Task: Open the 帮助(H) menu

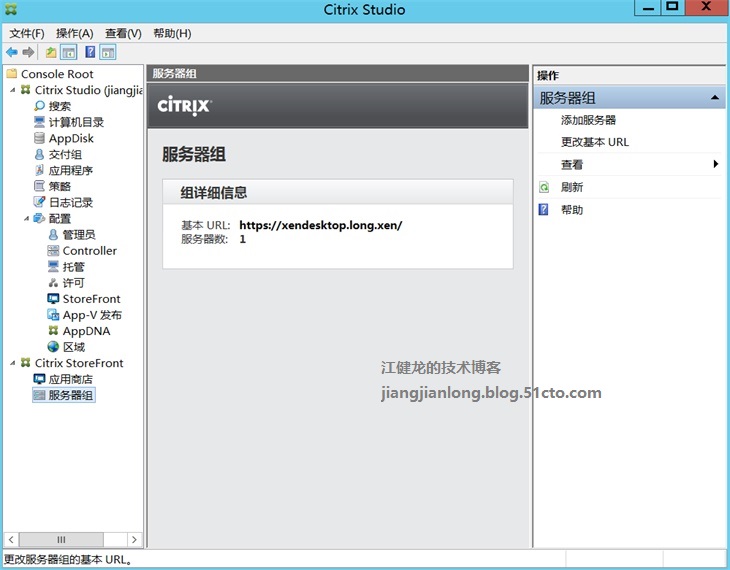Action: point(172,34)
